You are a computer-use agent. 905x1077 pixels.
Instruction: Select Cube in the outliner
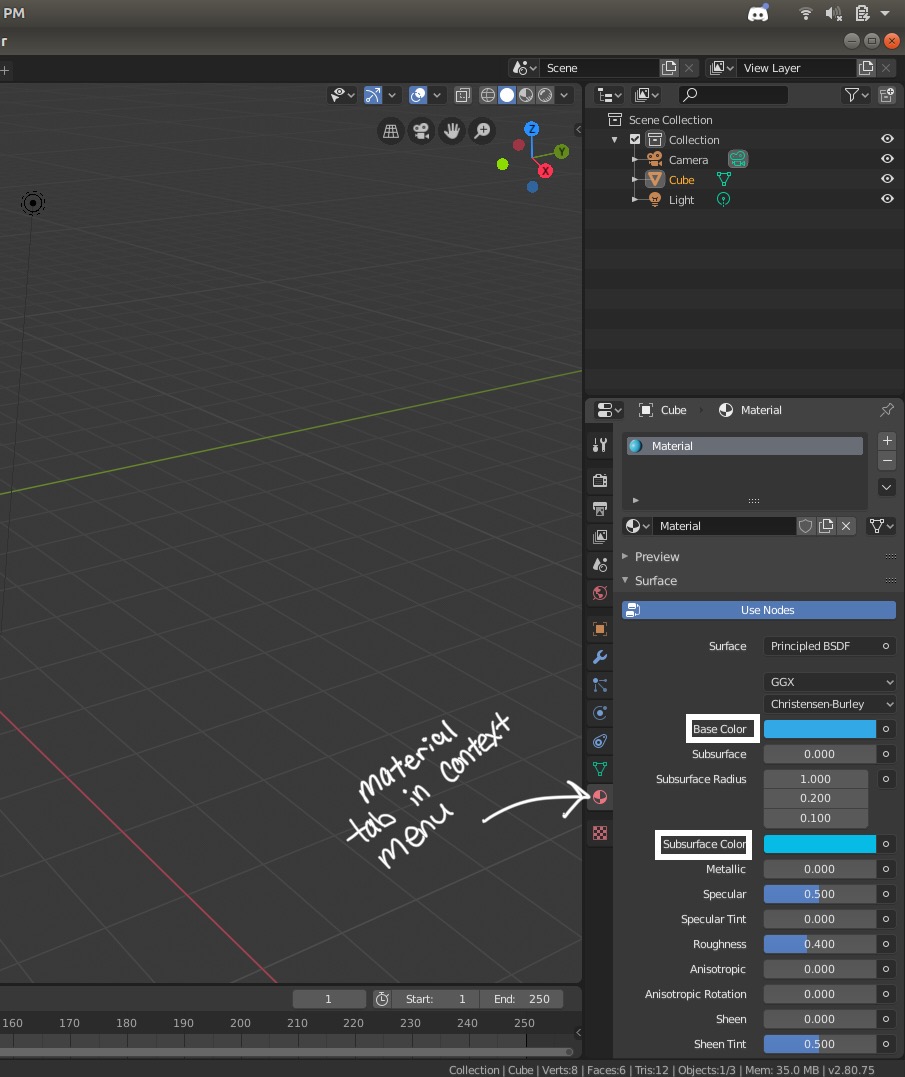[x=681, y=180]
